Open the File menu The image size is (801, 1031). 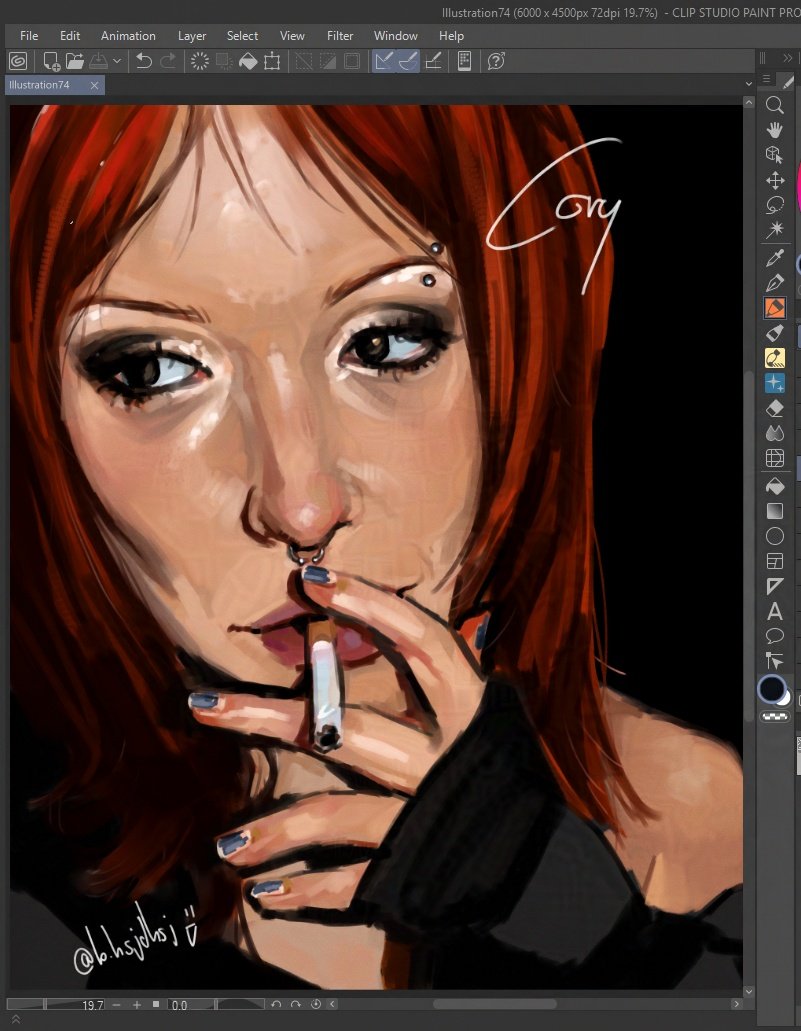tap(29, 36)
